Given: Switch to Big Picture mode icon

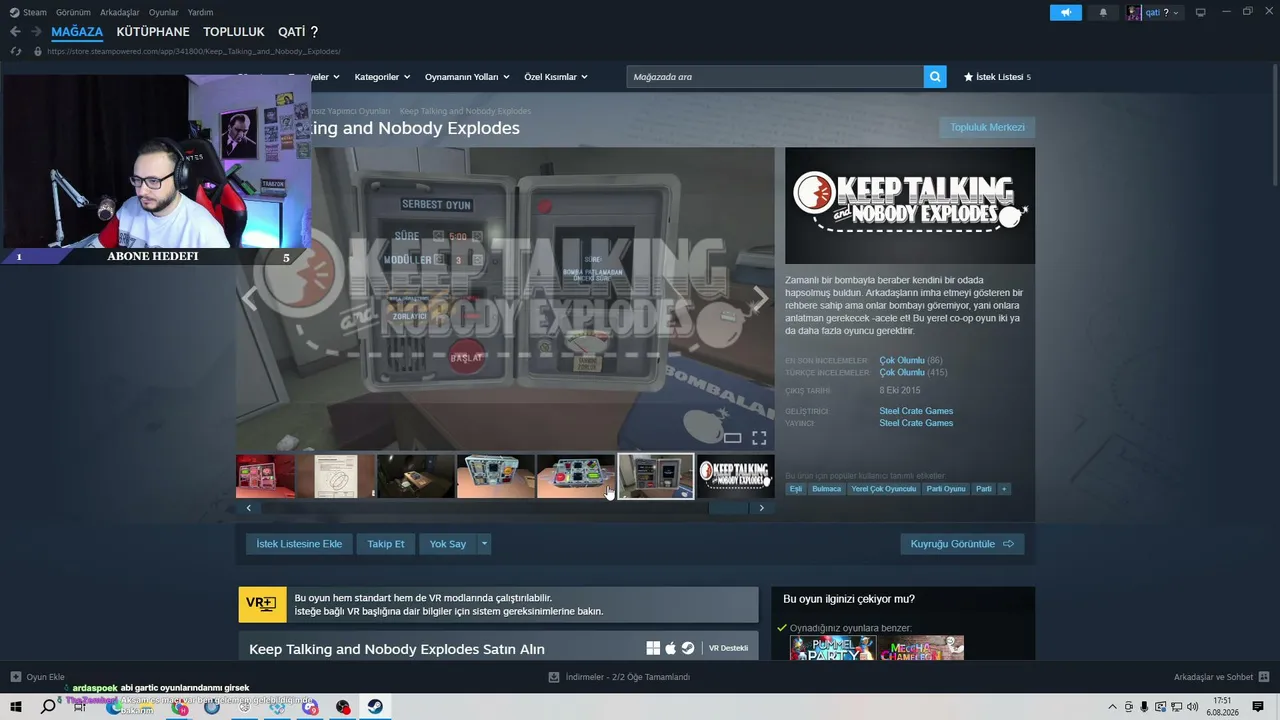Looking at the screenshot, I should (x=1201, y=12).
